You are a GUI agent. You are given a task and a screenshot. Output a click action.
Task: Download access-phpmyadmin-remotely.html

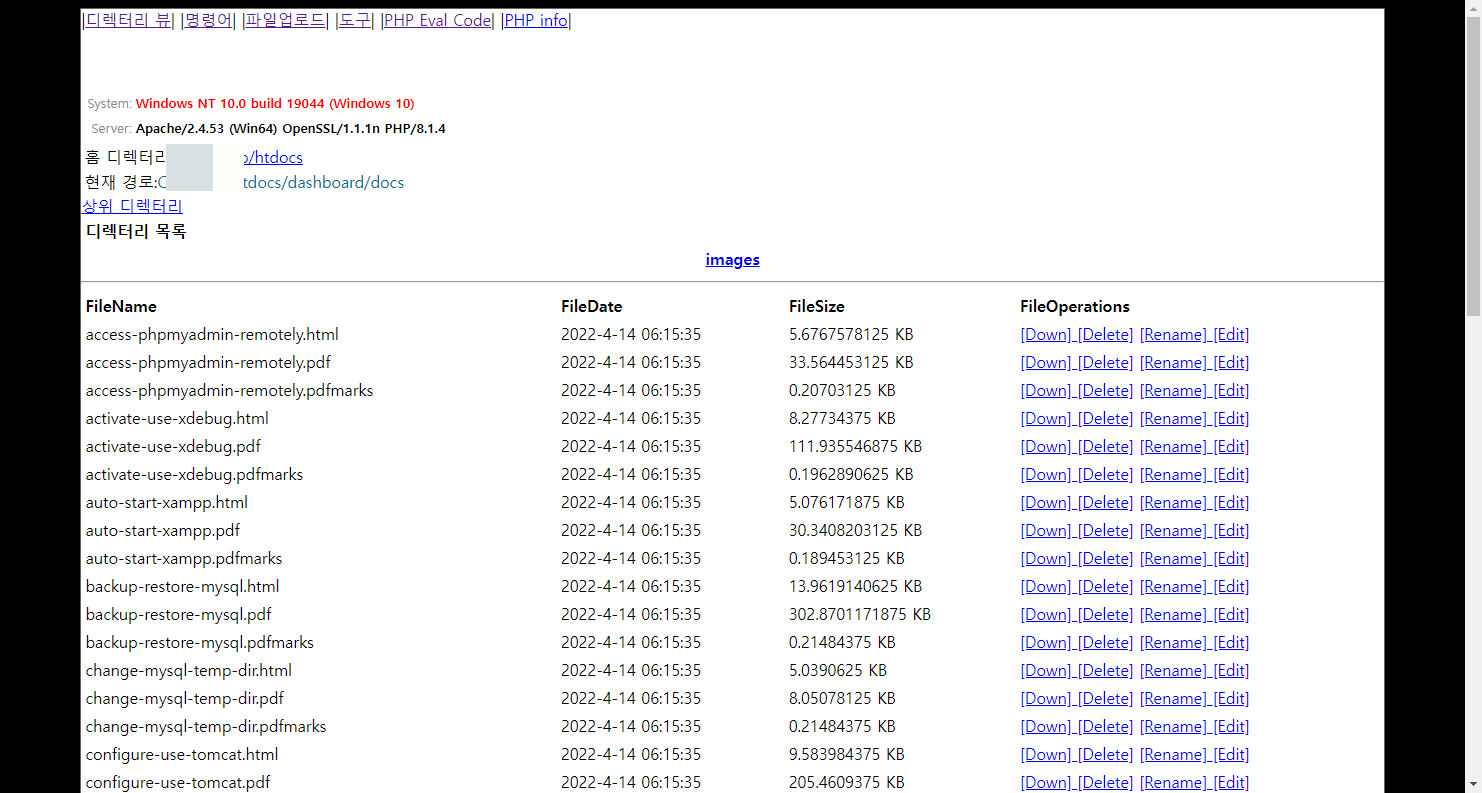click(x=1046, y=334)
